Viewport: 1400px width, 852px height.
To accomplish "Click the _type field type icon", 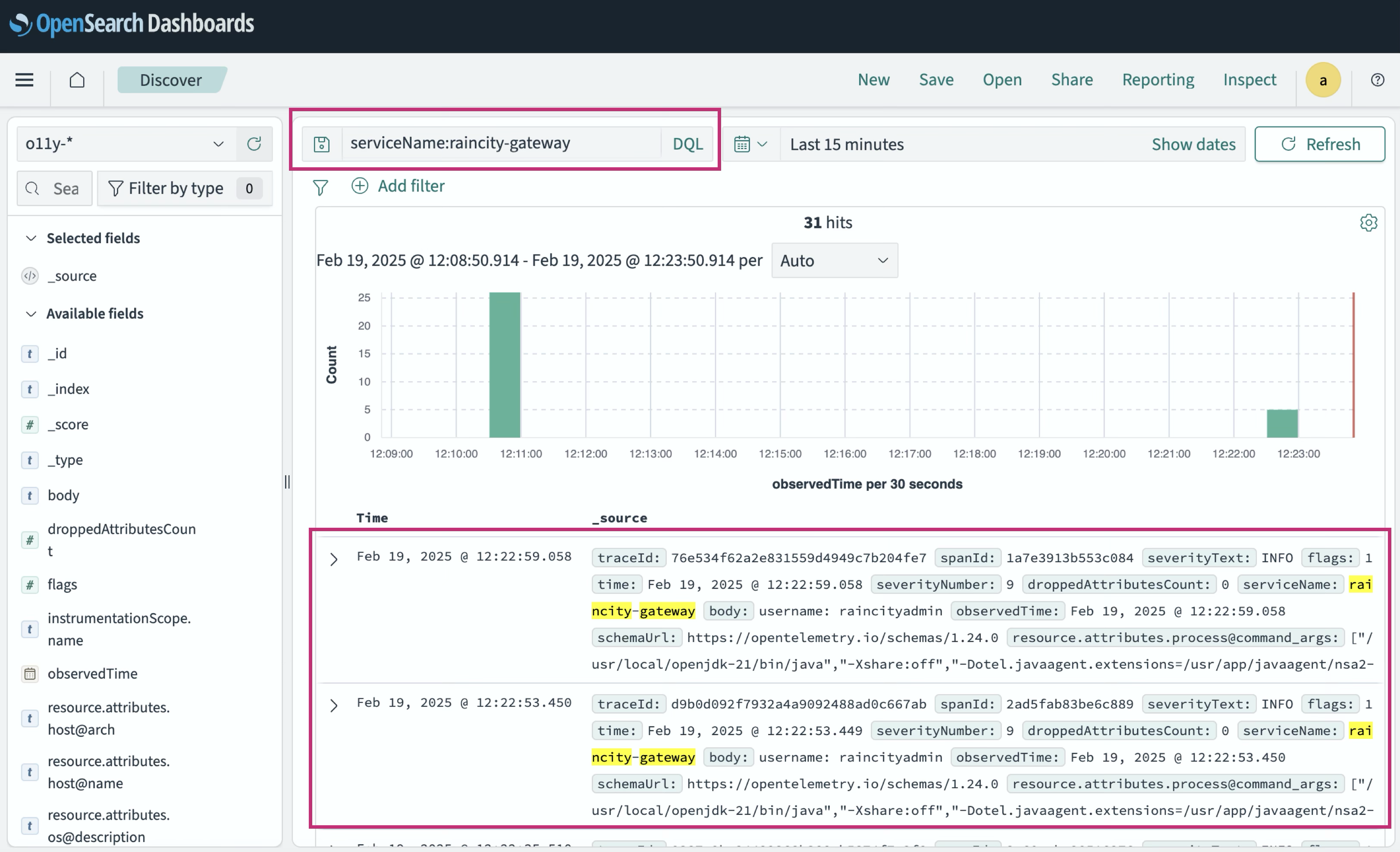I will pos(30,460).
